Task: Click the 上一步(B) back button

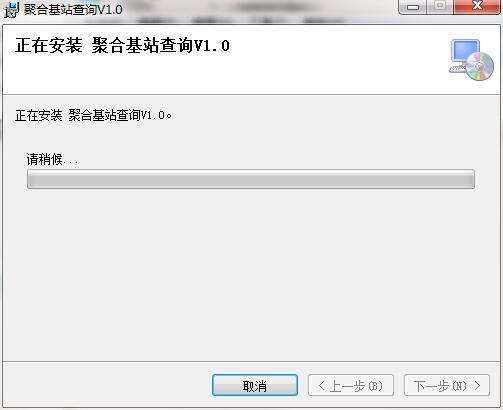Action: (x=351, y=385)
